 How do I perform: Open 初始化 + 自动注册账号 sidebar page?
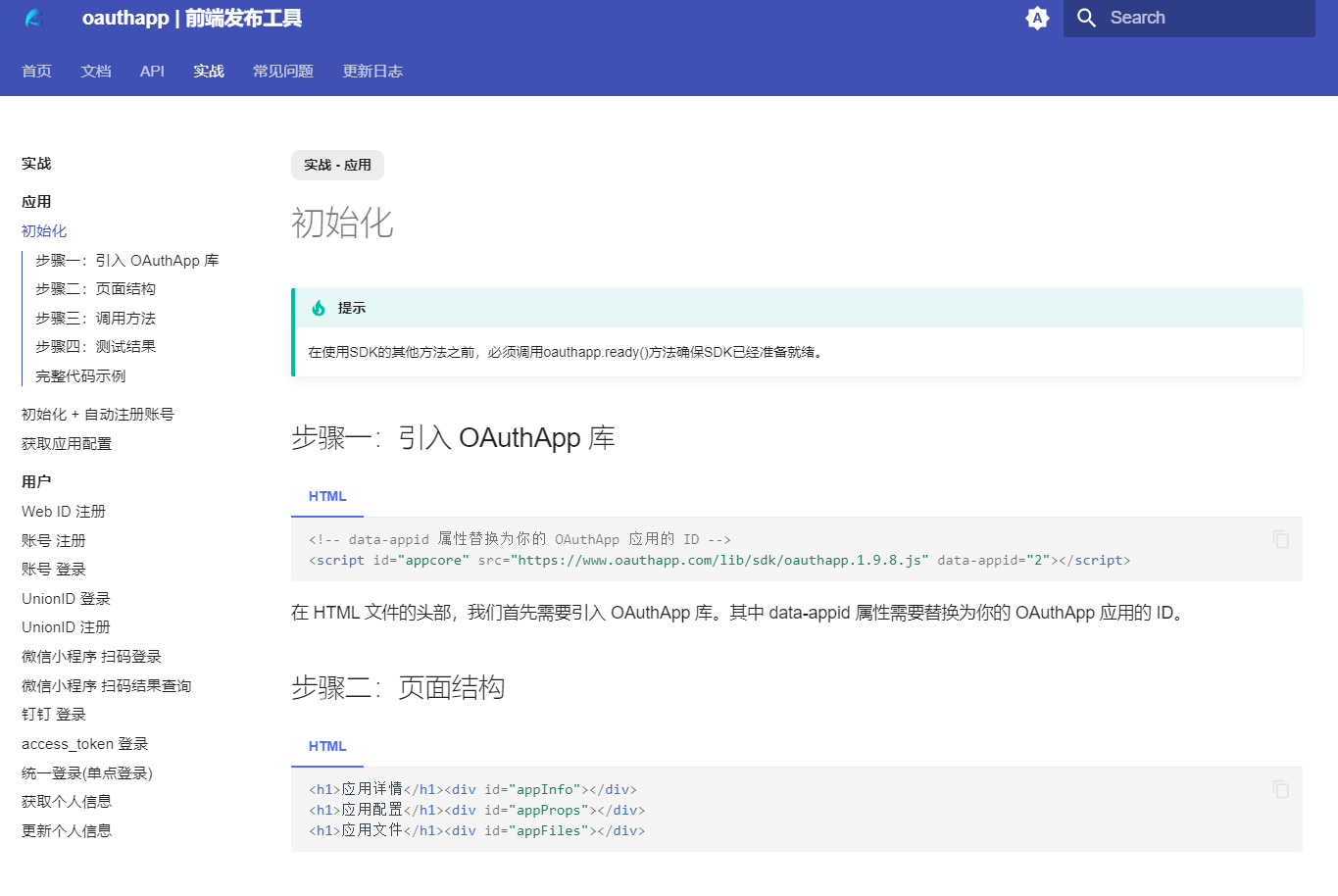[98, 415]
